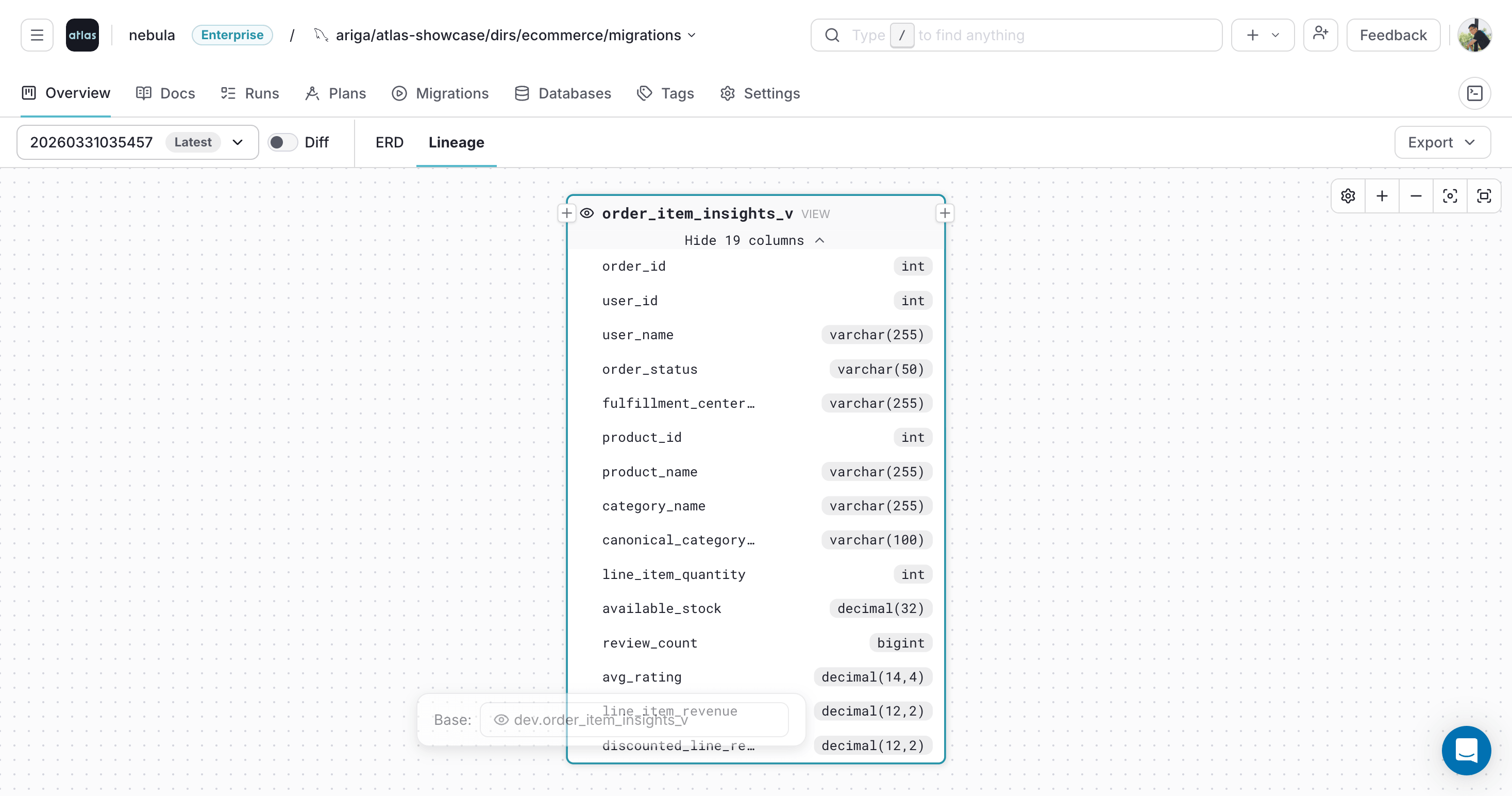The image size is (1512, 796).
Task: Open the breadcrumb directory dropdown
Action: (692, 35)
